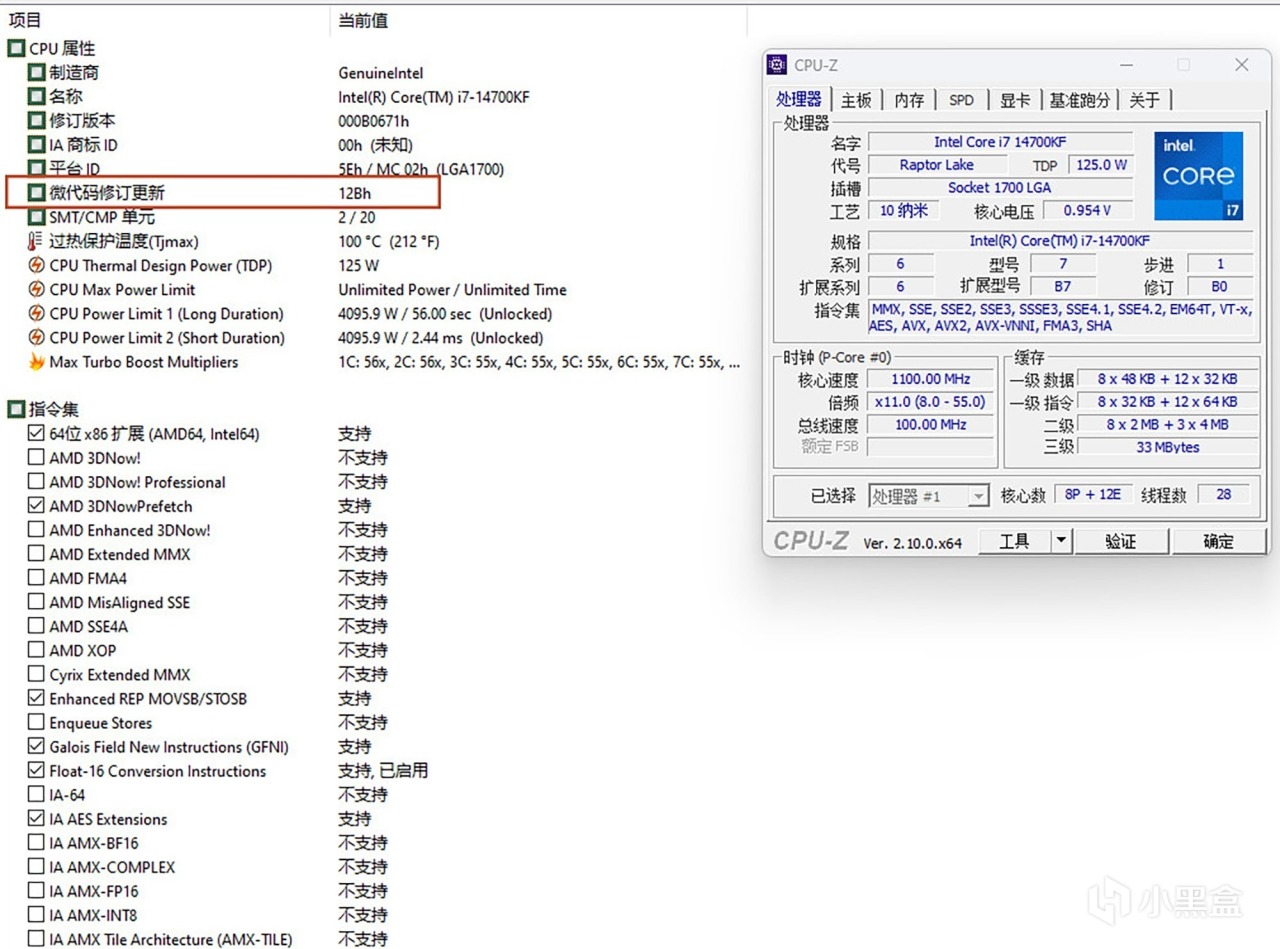Toggle the AMD XOP checkbox
Screen dimensions: 1280x949
tap(36, 650)
